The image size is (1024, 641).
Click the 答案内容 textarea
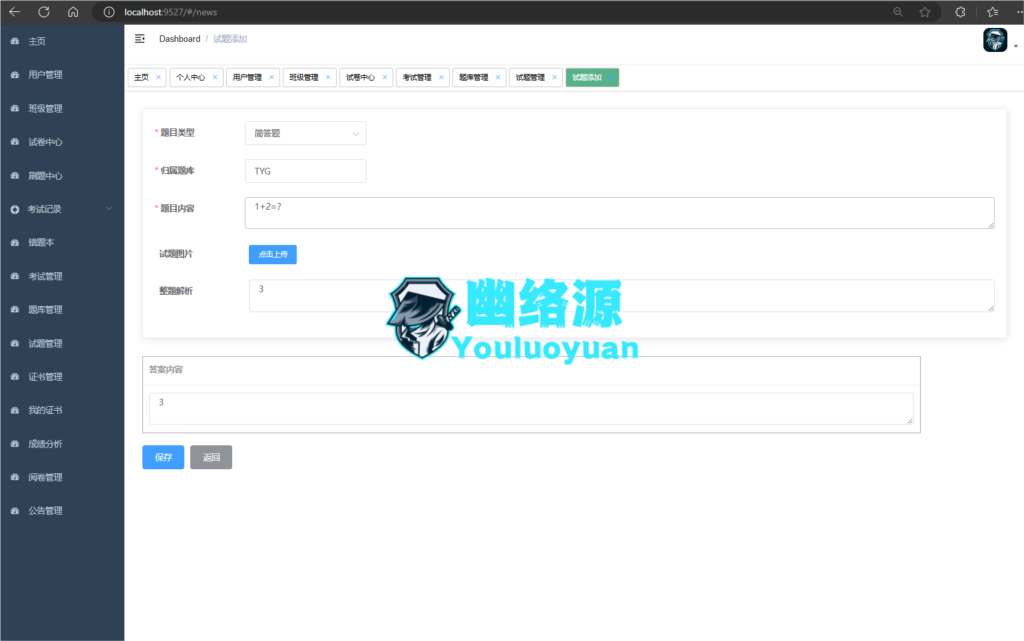[531, 409]
